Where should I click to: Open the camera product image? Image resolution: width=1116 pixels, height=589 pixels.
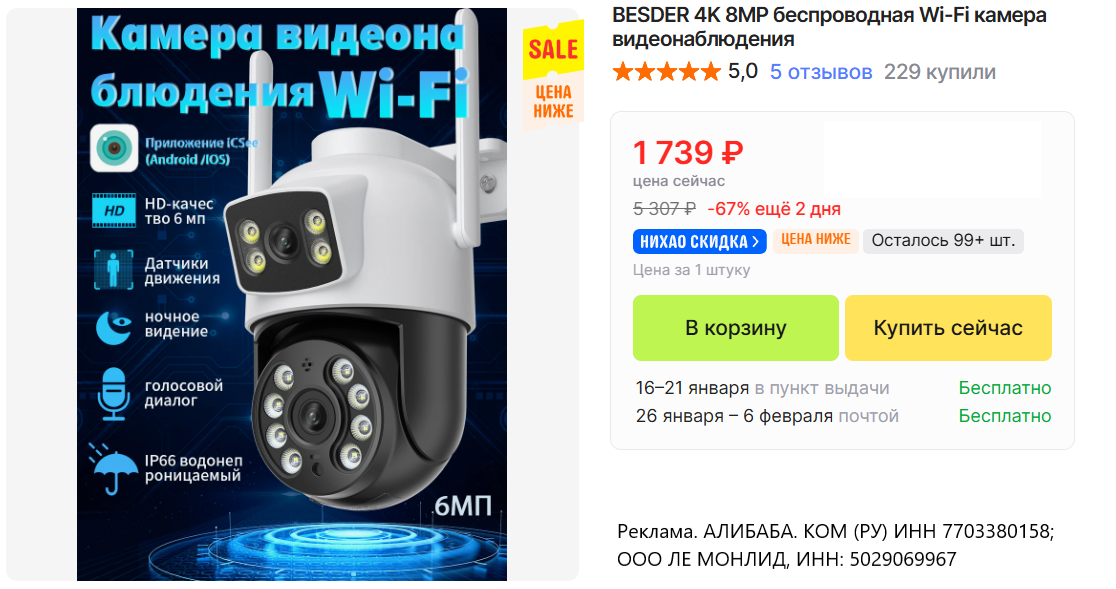click(292, 294)
